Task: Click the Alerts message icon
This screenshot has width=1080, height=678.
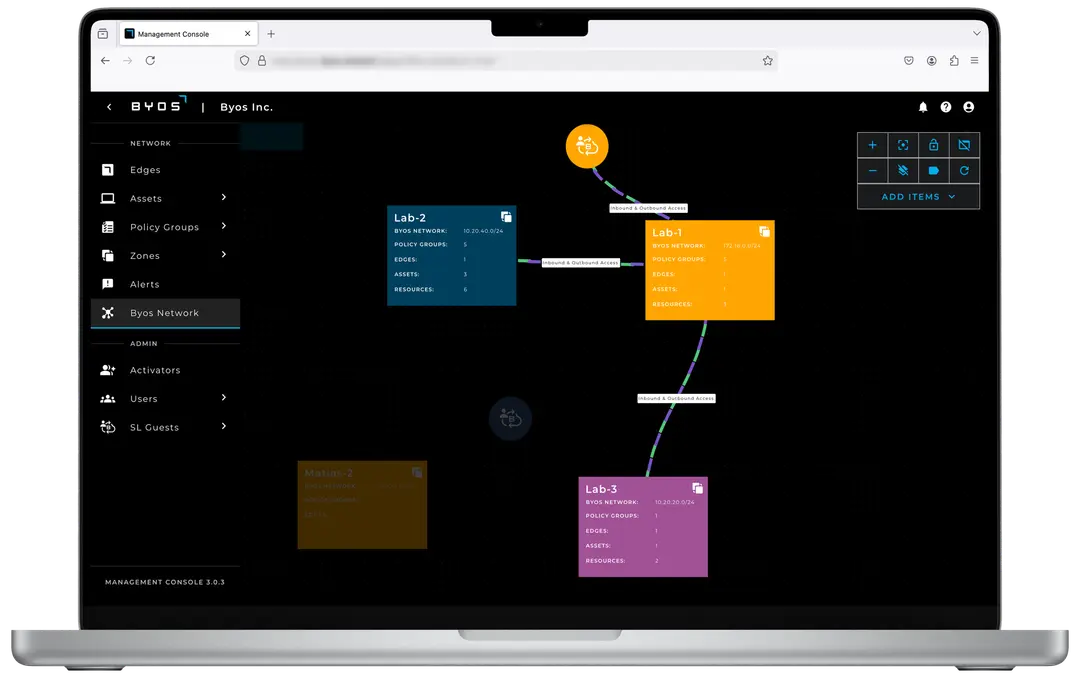Action: [107, 284]
